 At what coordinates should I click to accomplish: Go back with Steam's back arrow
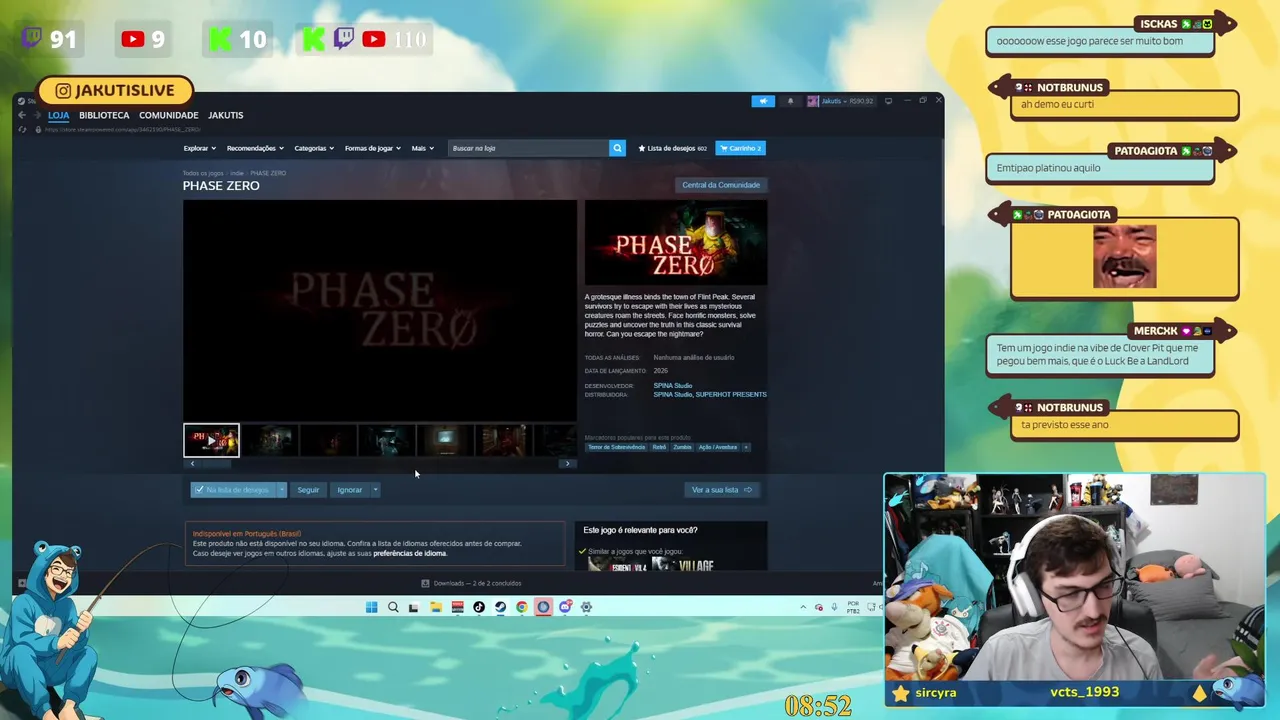(22, 115)
